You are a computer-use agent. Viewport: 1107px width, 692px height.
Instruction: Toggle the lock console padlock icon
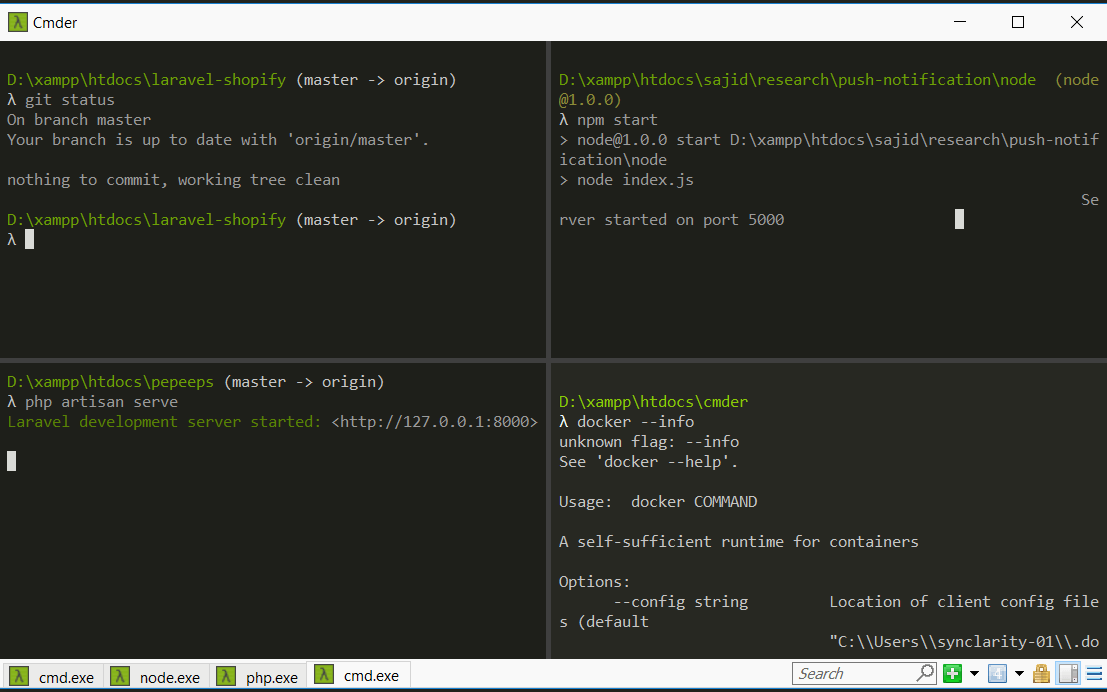click(1041, 674)
